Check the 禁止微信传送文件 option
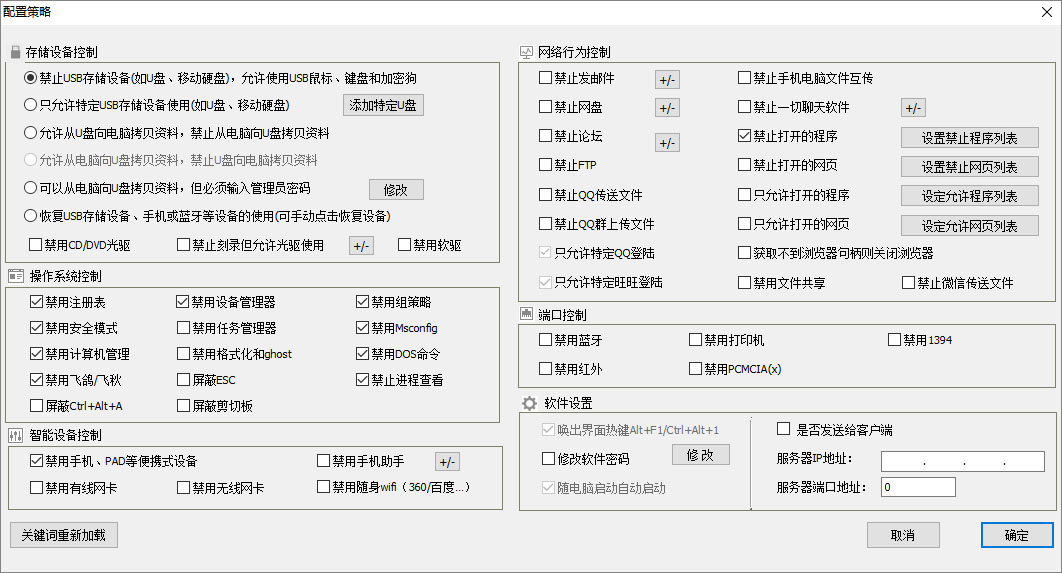The width and height of the screenshot is (1062, 573). [x=909, y=283]
